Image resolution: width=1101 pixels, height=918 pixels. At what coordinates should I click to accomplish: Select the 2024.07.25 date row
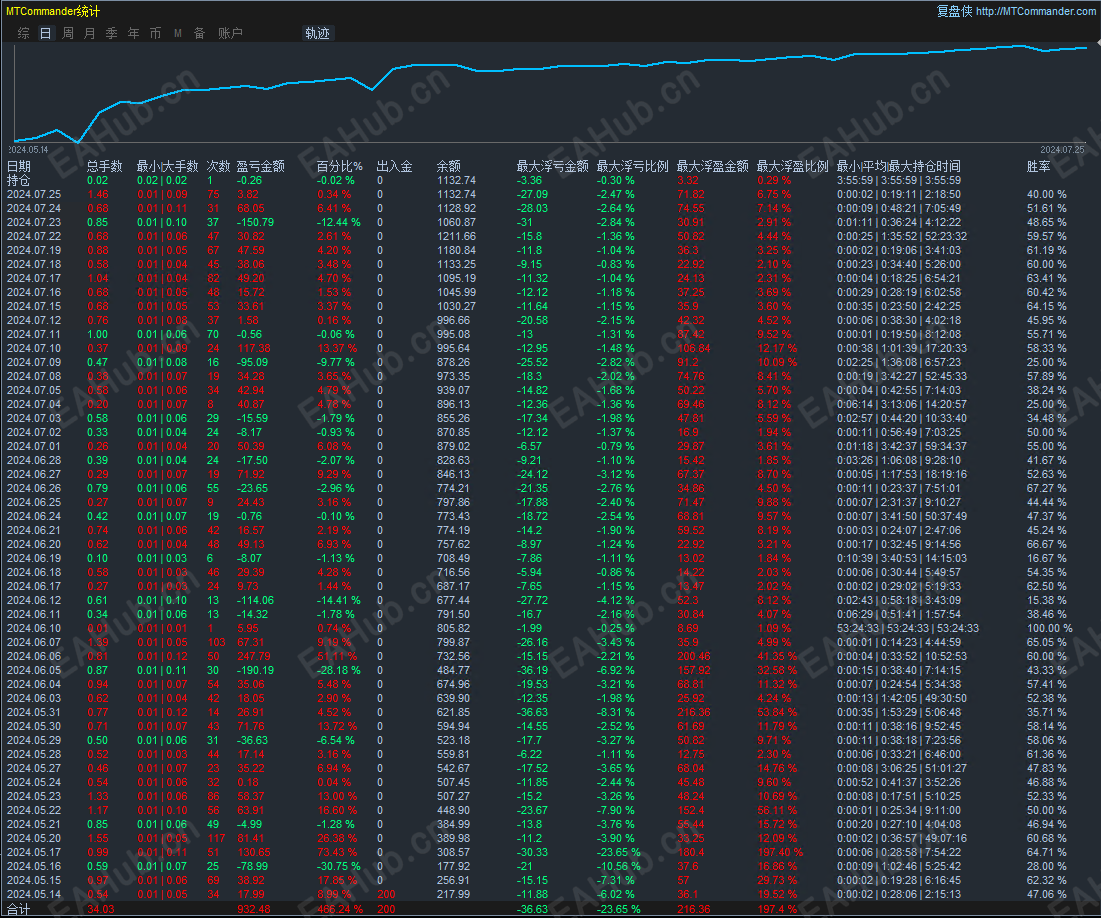tap(34, 195)
